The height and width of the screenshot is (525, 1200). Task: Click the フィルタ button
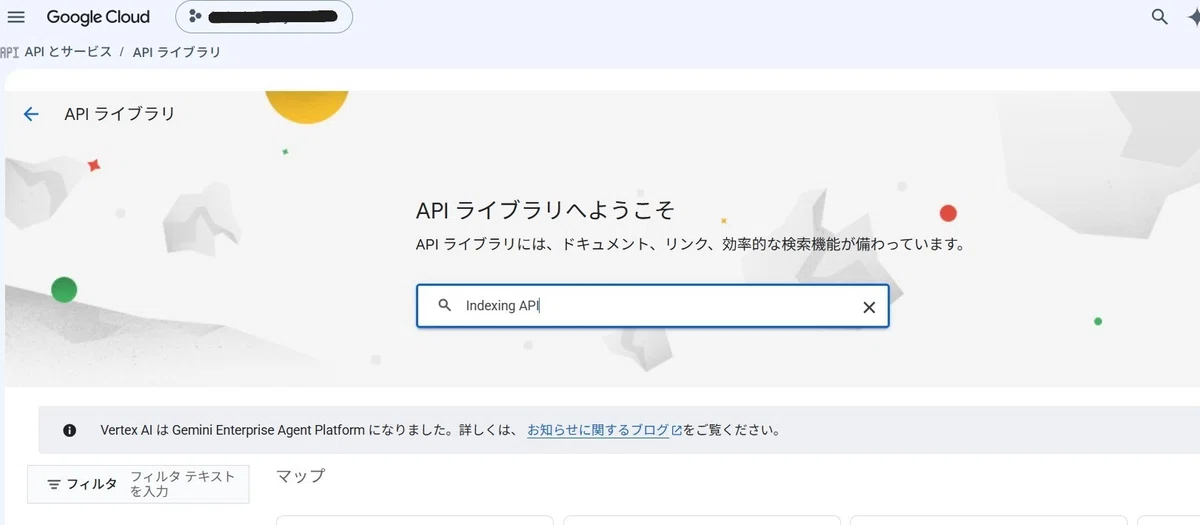(82, 484)
